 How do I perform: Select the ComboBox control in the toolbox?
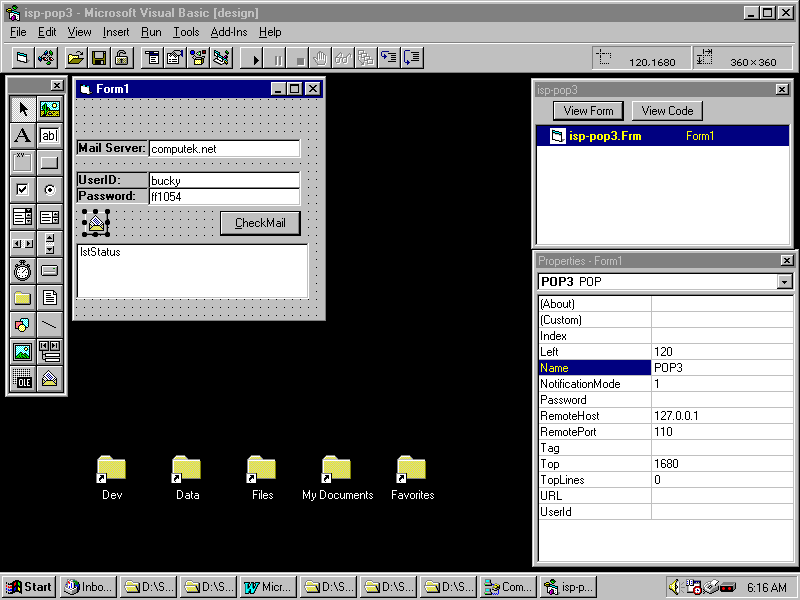coord(22,217)
